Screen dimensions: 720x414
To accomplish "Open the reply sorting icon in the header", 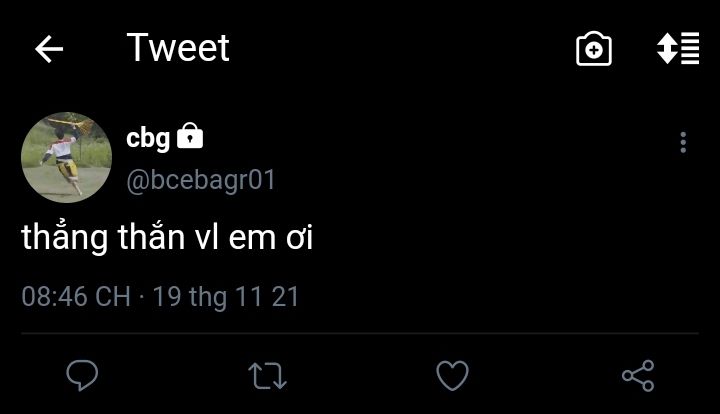I will point(677,50).
